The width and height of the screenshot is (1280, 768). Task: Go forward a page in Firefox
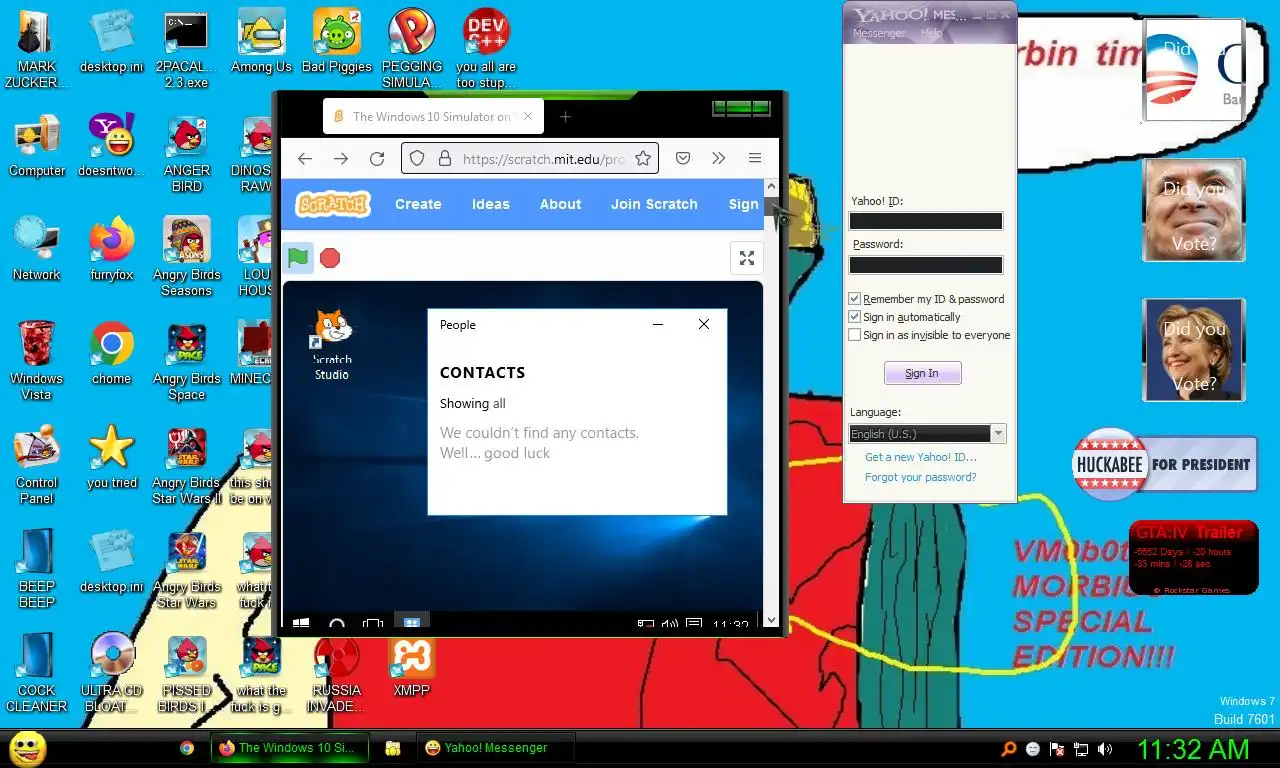pyautogui.click(x=341, y=158)
